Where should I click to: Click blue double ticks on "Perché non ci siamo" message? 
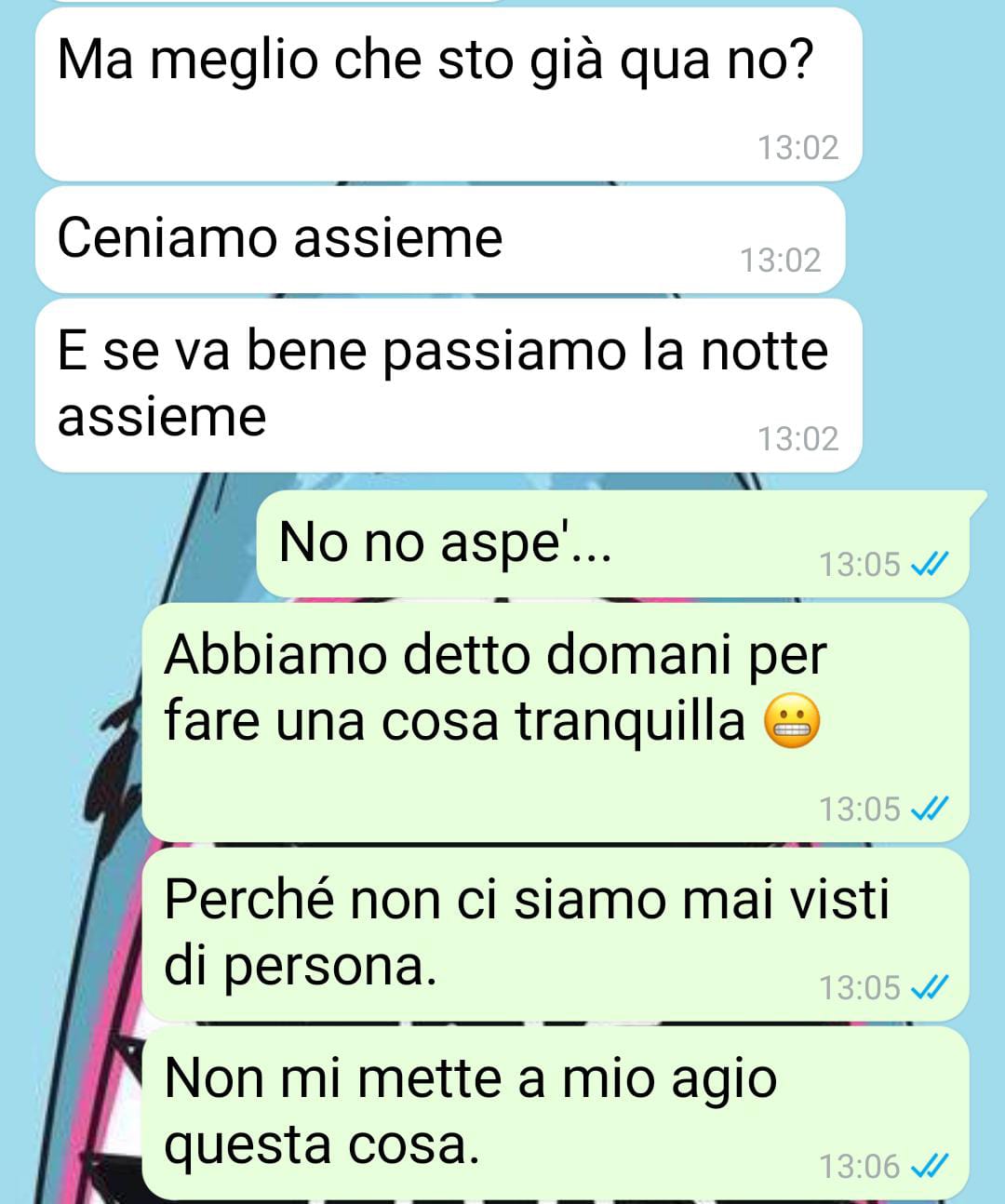click(930, 987)
